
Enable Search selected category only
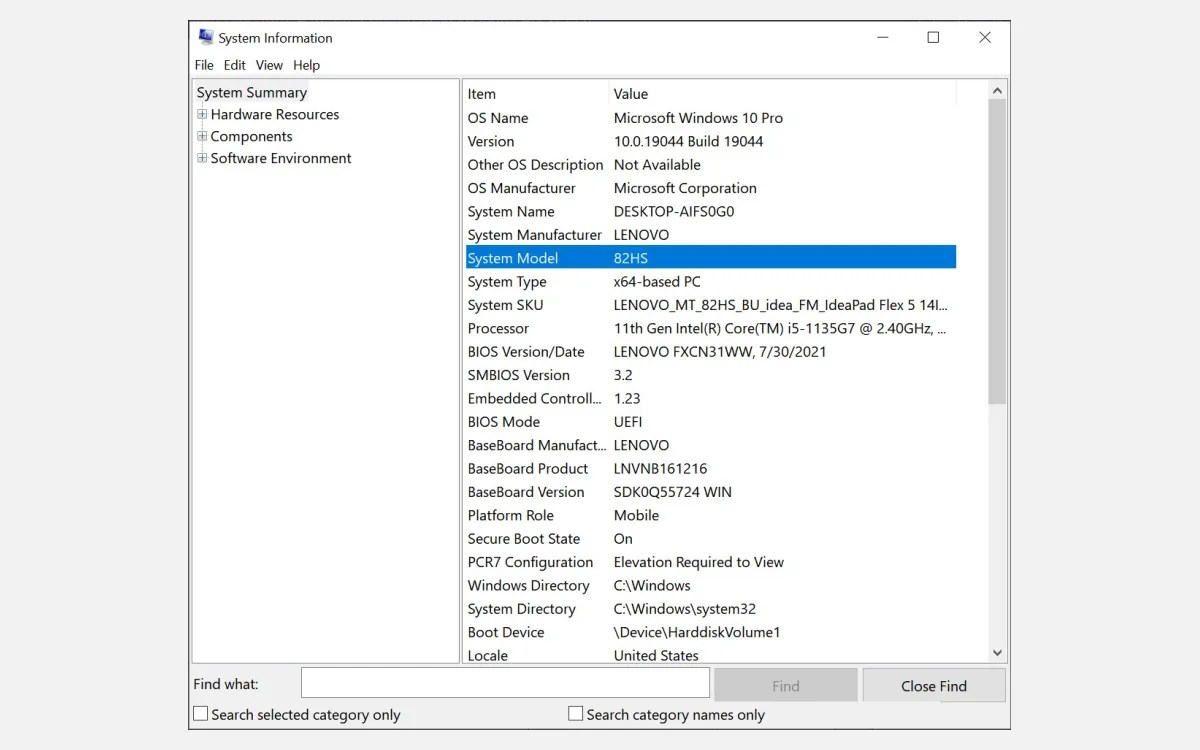tap(200, 713)
